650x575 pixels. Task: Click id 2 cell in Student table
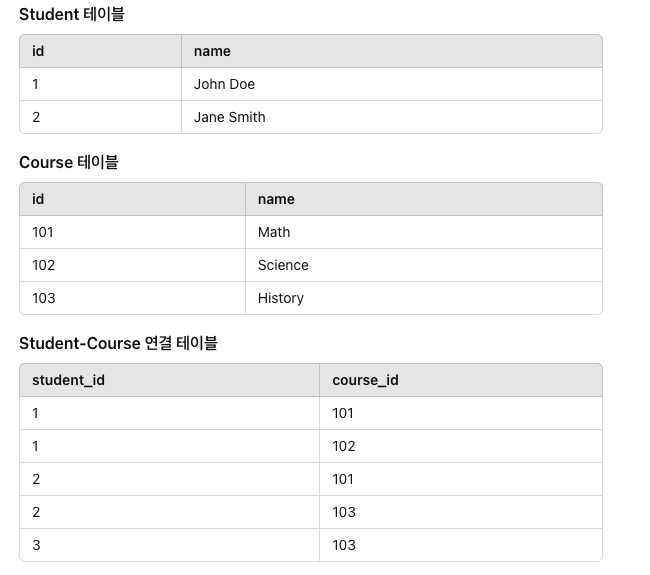coord(100,117)
